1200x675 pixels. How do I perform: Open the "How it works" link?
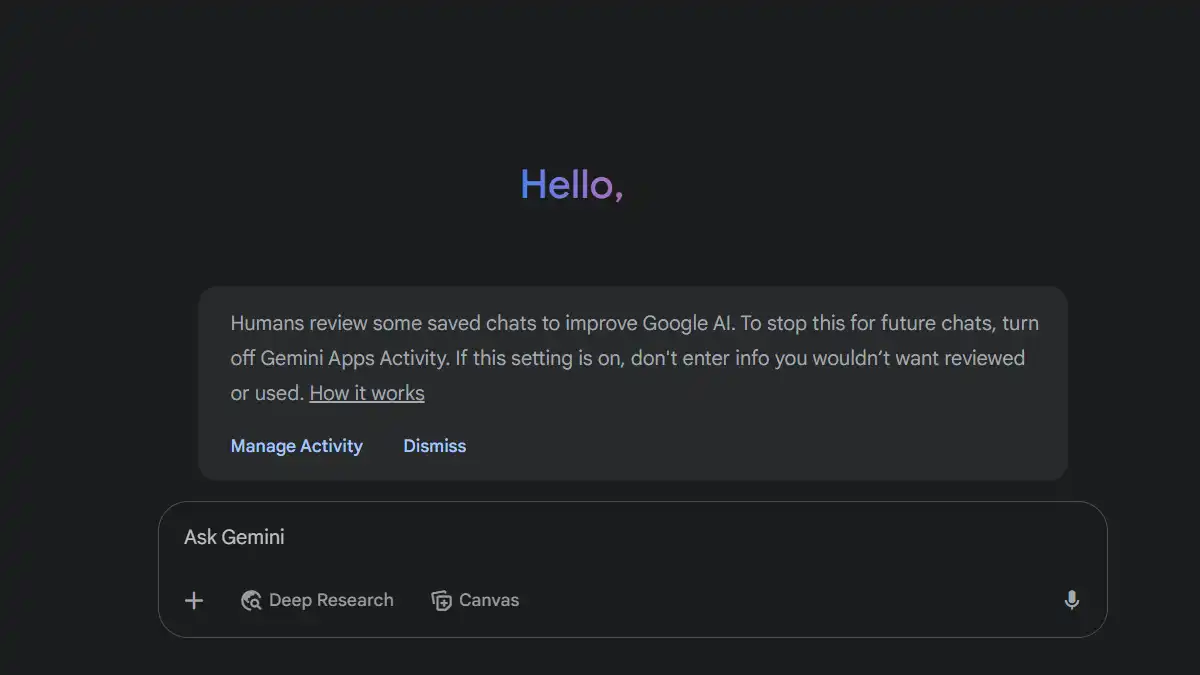(x=367, y=393)
